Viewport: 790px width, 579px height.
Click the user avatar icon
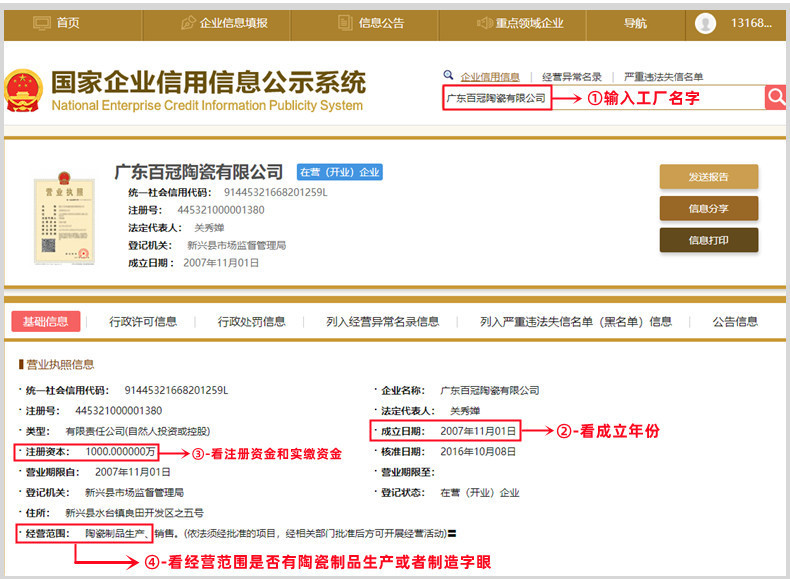[705, 23]
